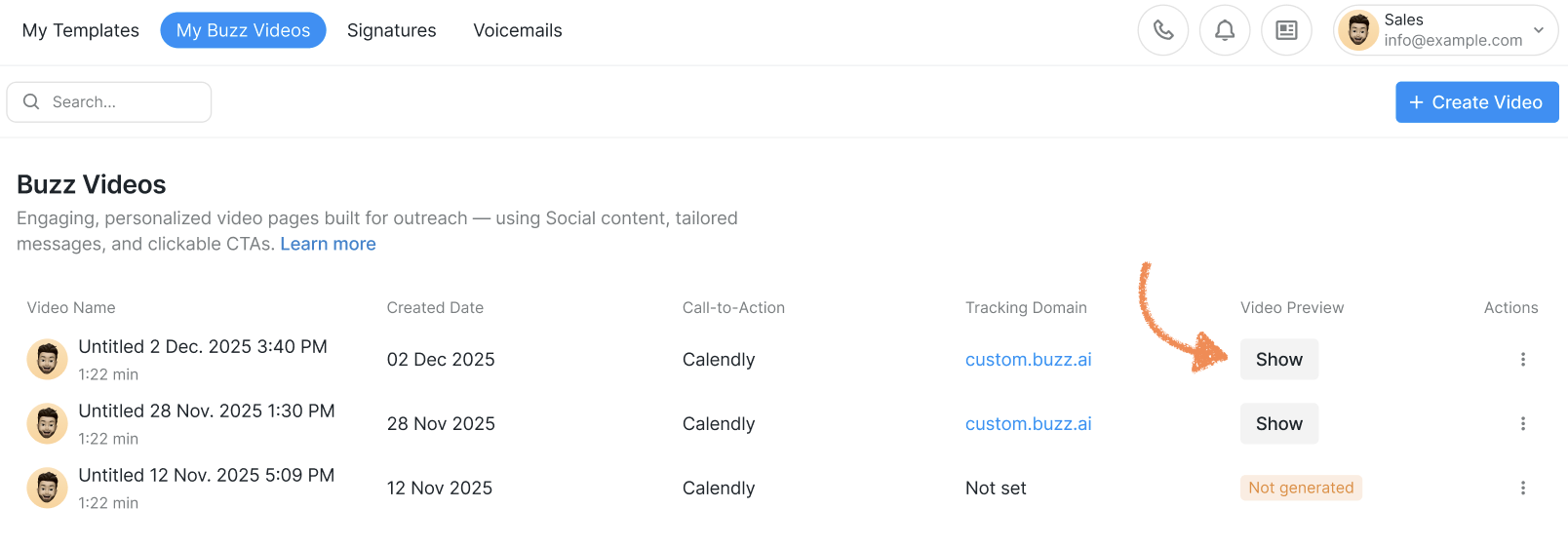The width and height of the screenshot is (1568, 548).
Task: Show preview for 2 Dec. video
Action: click(x=1278, y=360)
